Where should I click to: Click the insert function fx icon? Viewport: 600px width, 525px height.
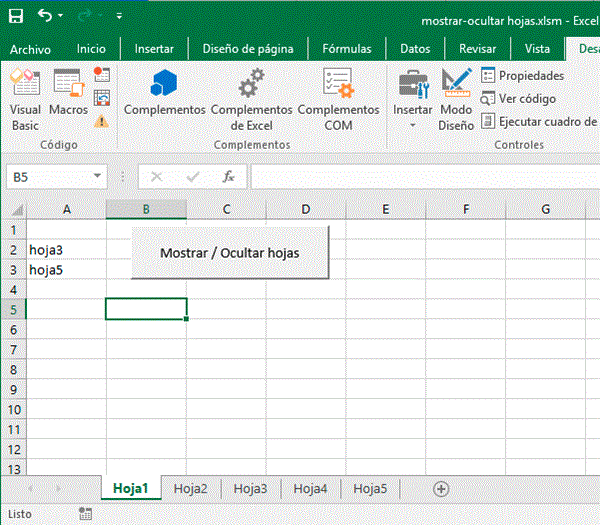(228, 177)
